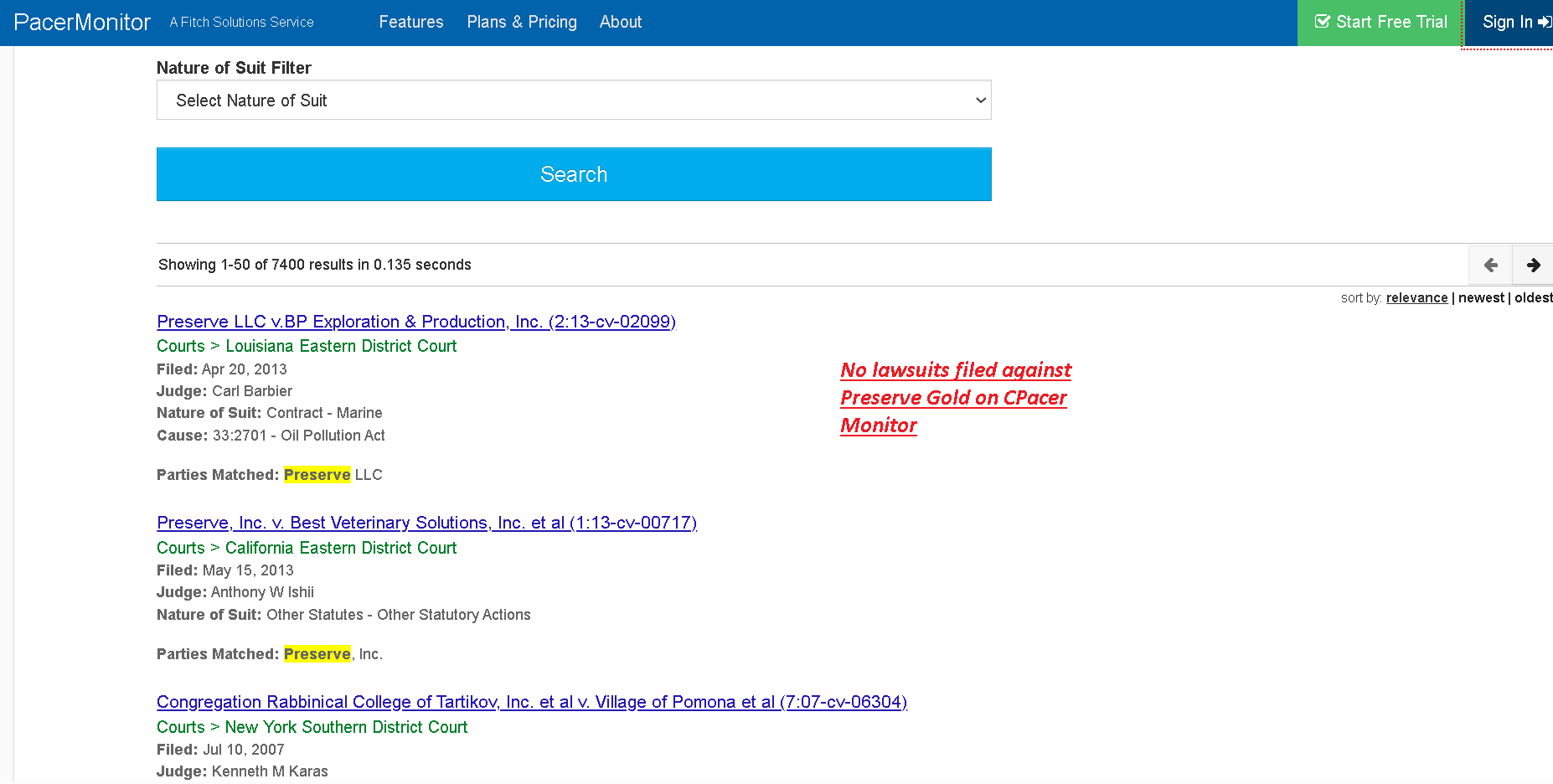1553x784 pixels.
Task: Open the About page
Action: click(621, 22)
